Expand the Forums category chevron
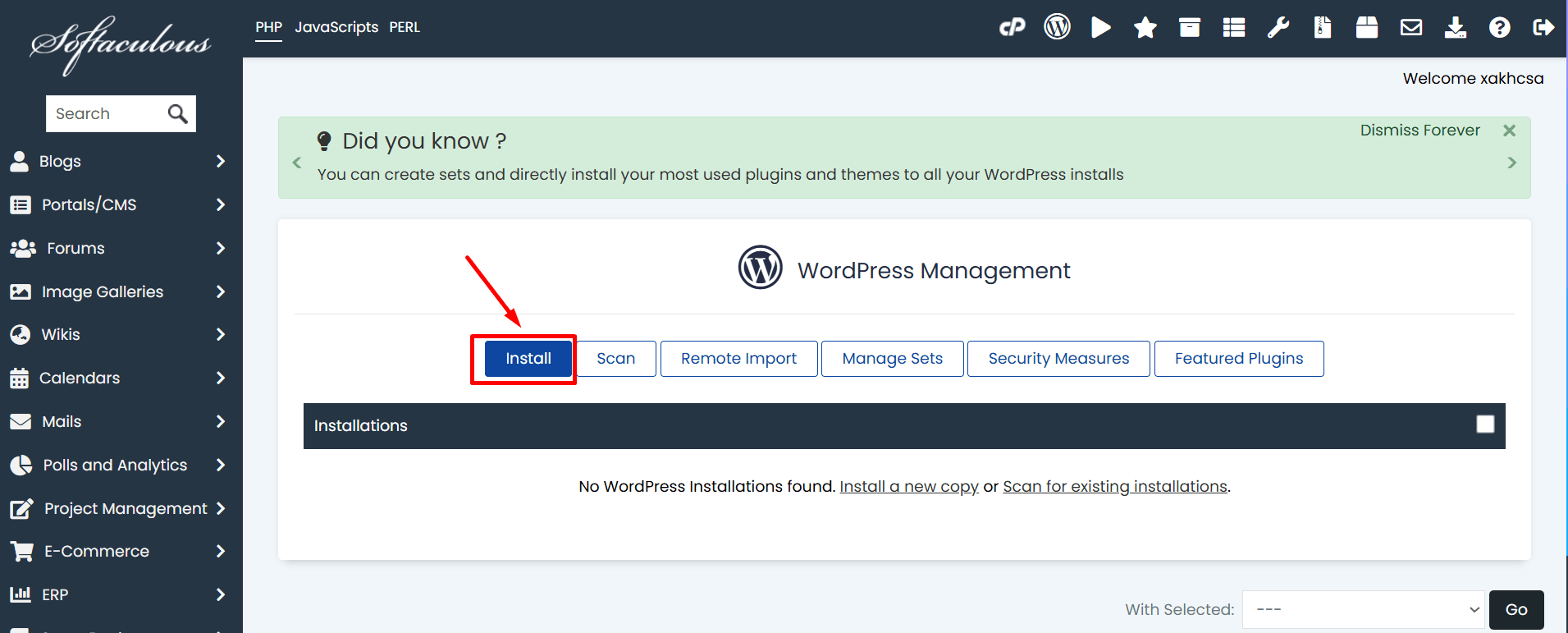The height and width of the screenshot is (633, 1568). coord(220,248)
